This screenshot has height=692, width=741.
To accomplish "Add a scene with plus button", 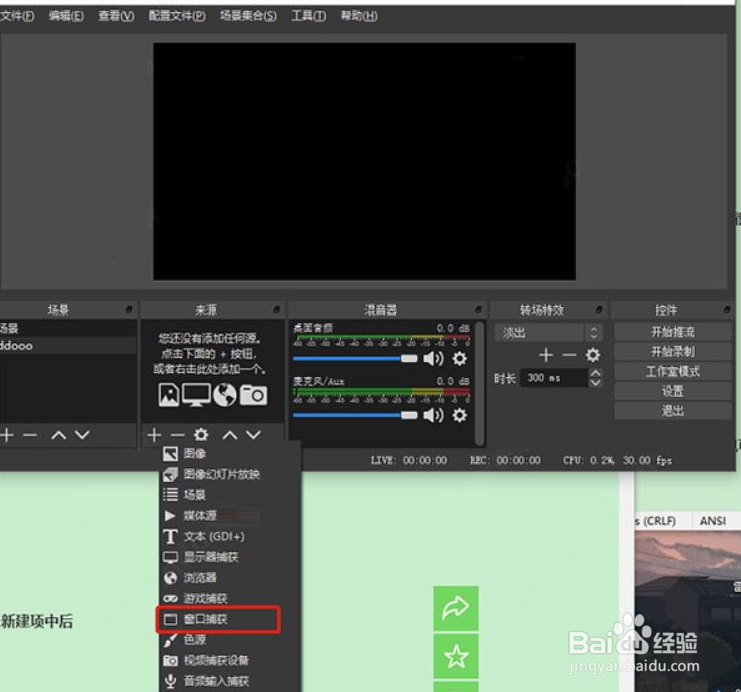I will tap(7, 435).
